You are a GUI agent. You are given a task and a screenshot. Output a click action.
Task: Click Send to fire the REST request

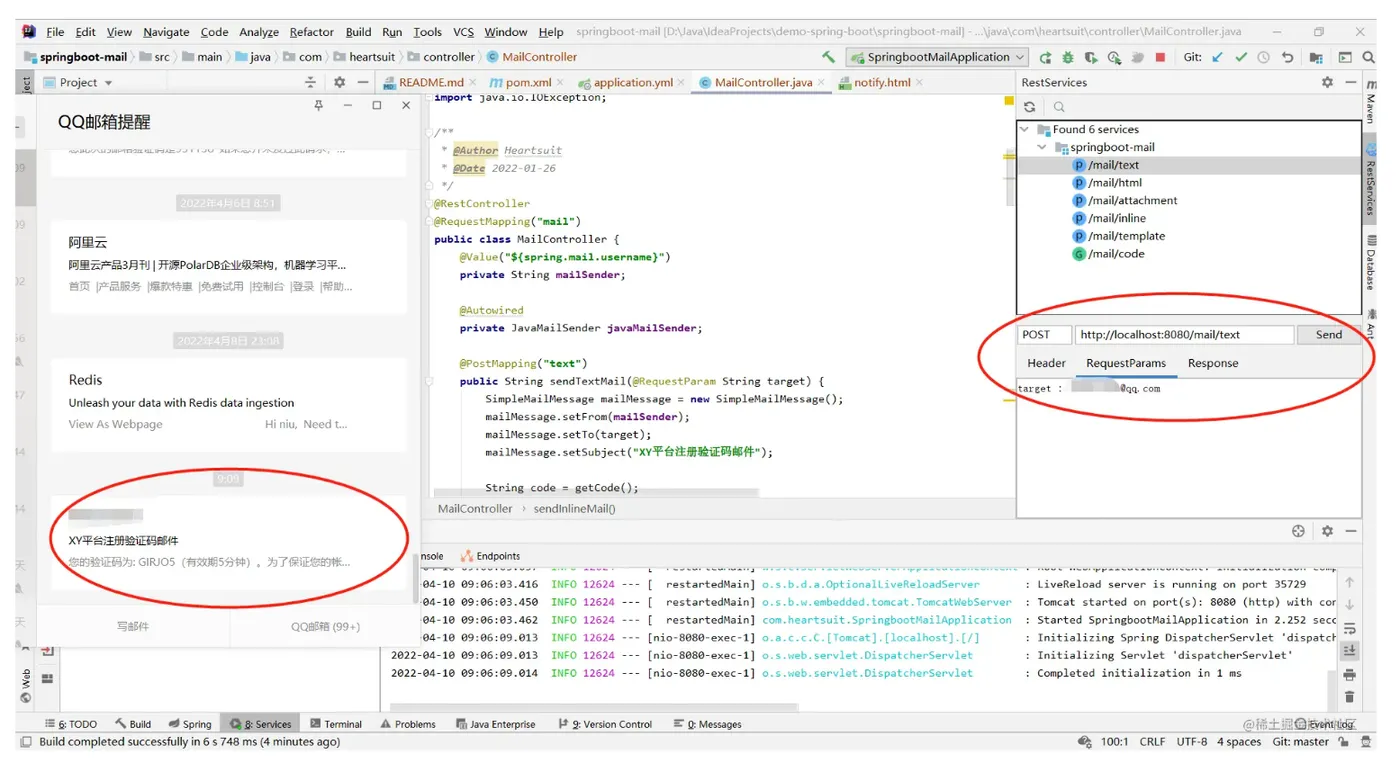pos(1329,335)
